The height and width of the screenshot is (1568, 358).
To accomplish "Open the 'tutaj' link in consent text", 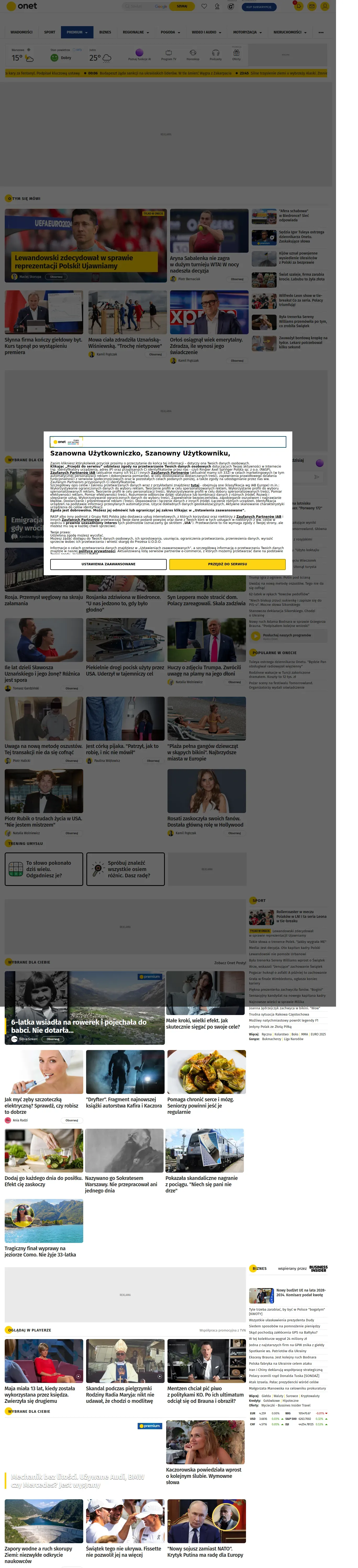I will [195, 485].
